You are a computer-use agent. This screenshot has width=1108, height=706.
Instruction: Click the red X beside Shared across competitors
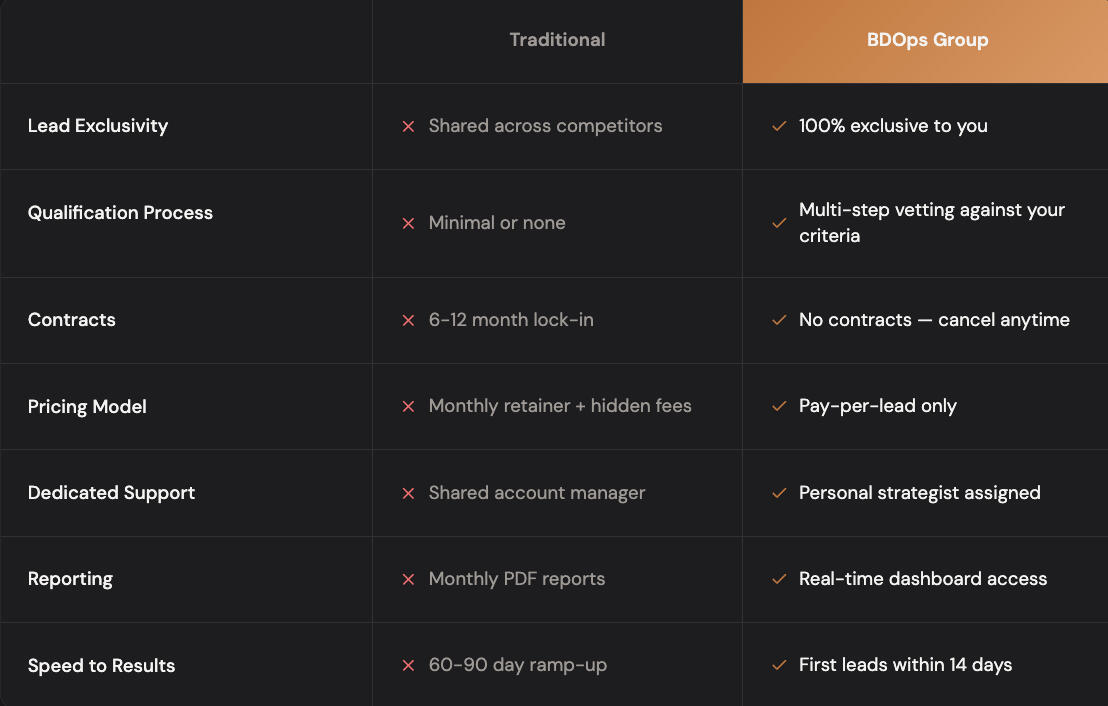tap(408, 127)
